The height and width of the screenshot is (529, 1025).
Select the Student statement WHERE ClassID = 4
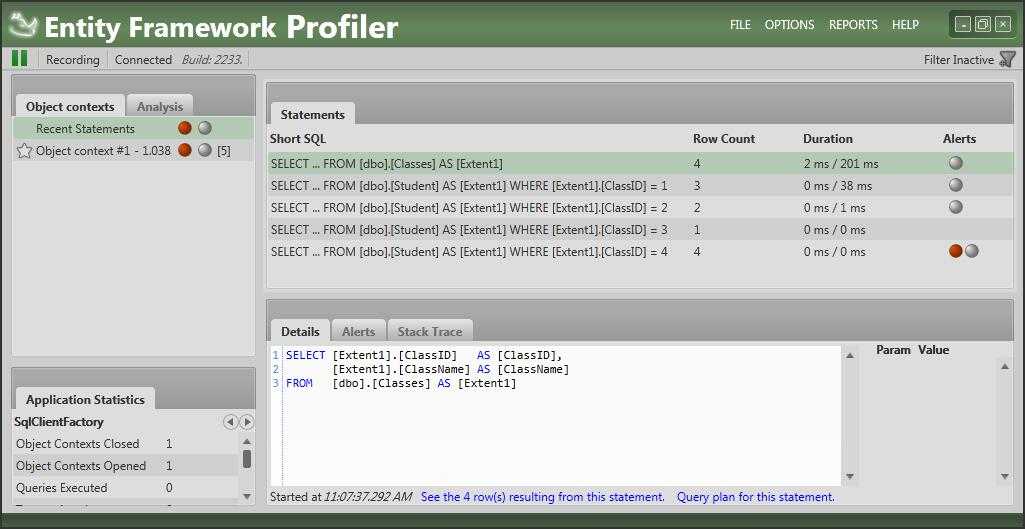[639, 252]
